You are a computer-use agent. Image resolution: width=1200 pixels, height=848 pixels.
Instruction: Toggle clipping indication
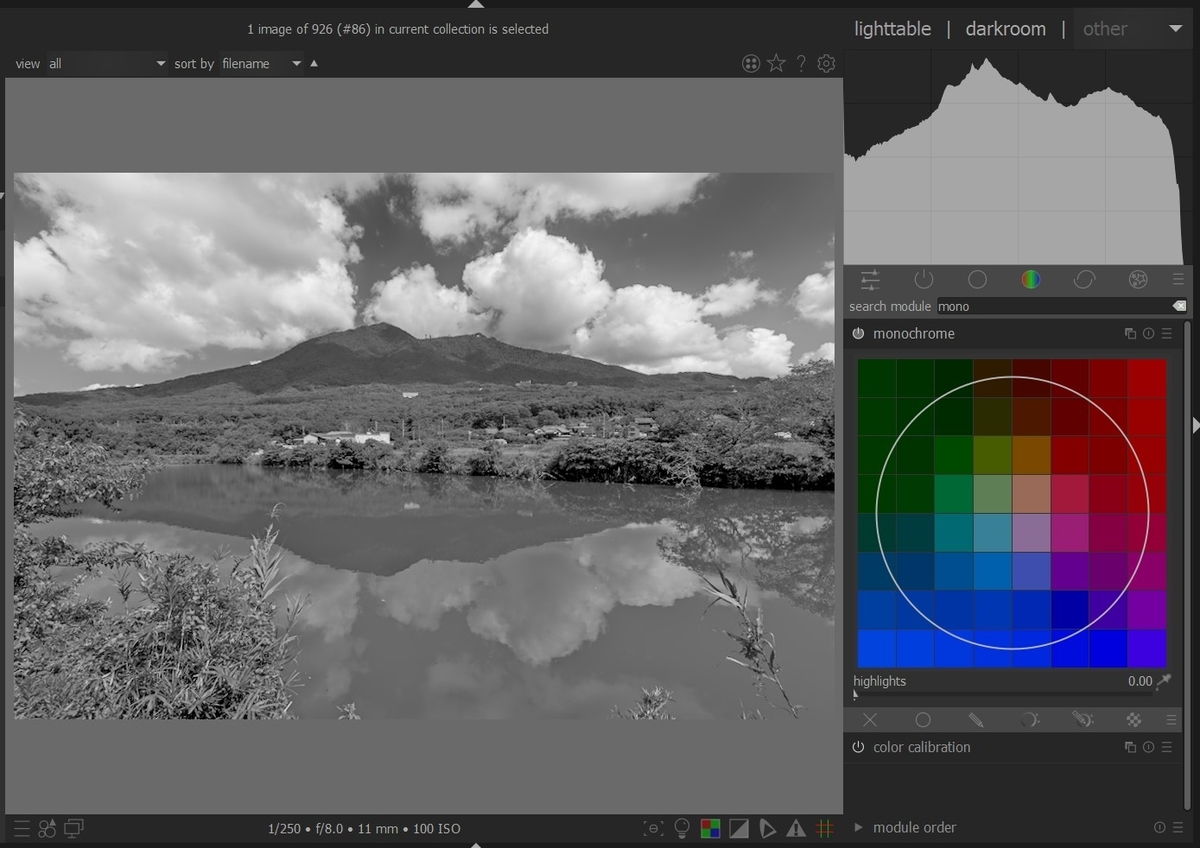point(739,828)
